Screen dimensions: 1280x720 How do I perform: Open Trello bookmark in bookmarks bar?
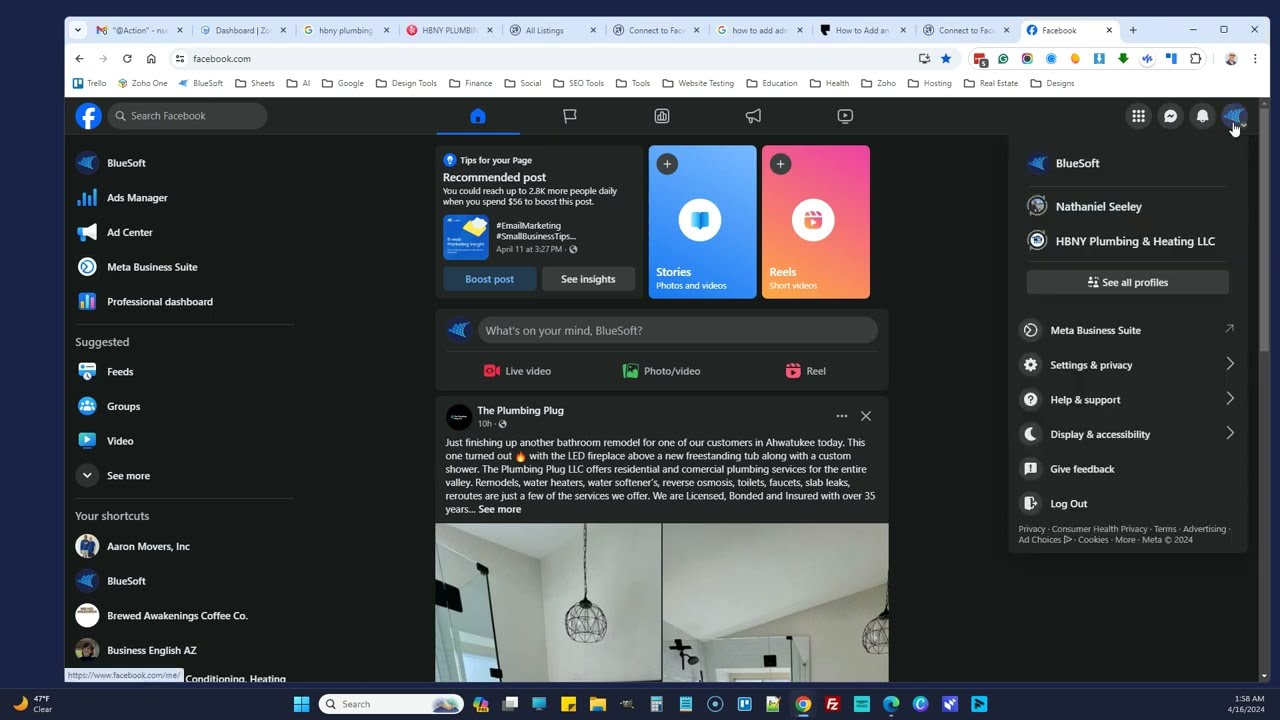(90, 83)
